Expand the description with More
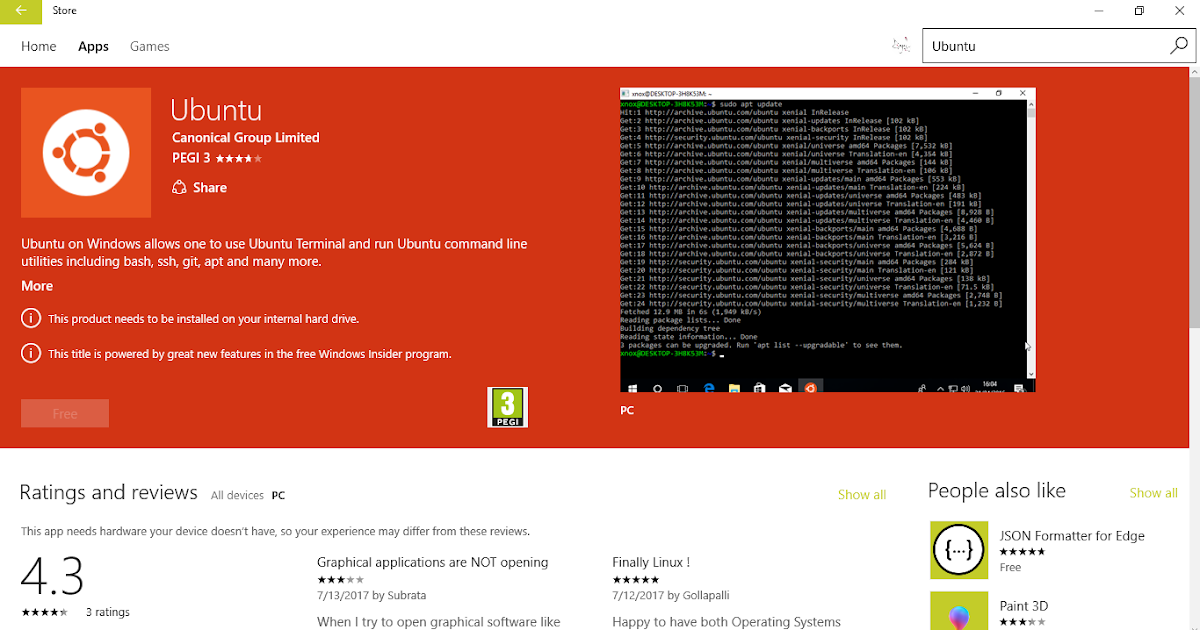 pos(36,285)
